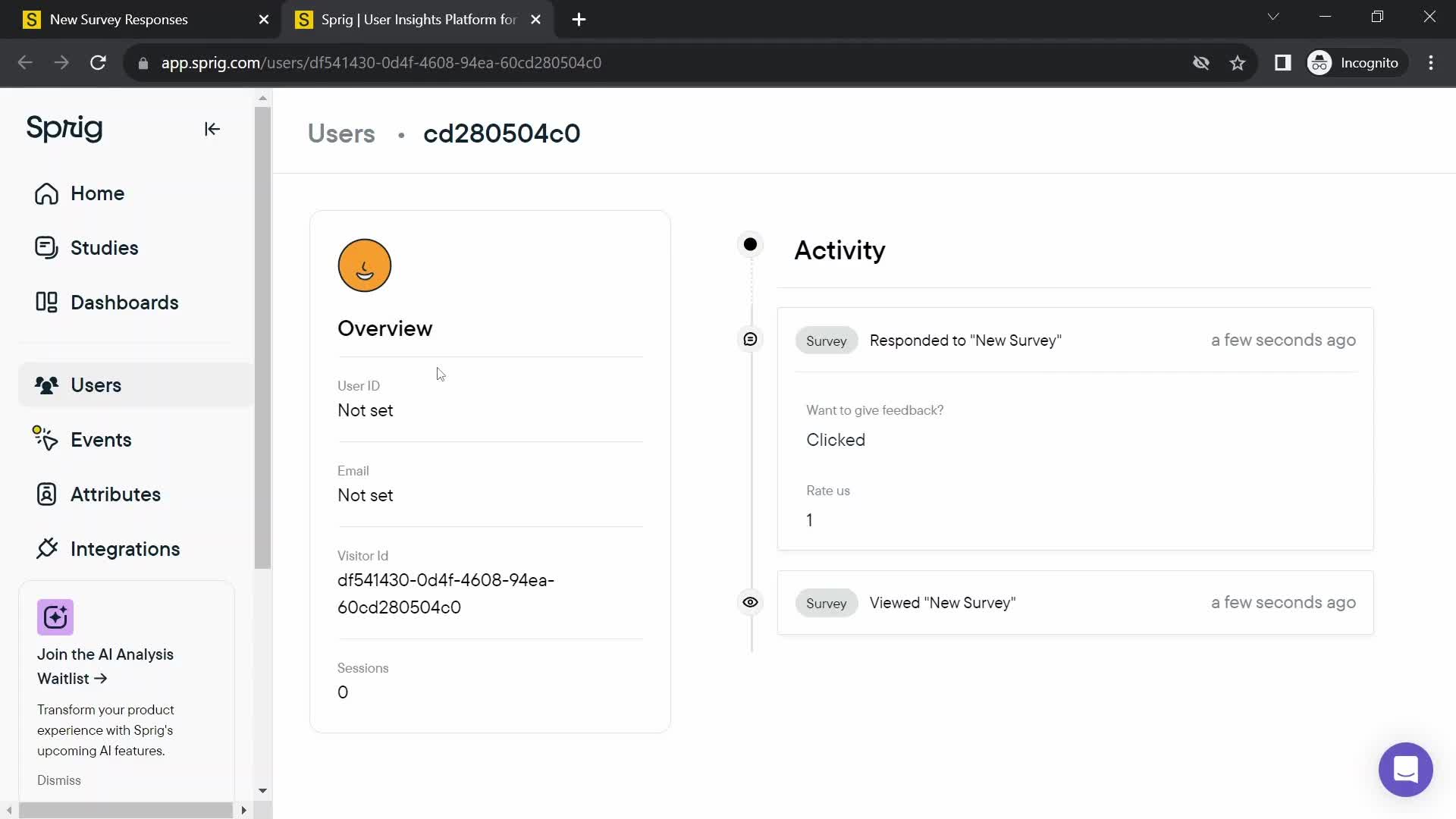
Task: Click the "Clicked" feedback answer
Action: click(836, 440)
